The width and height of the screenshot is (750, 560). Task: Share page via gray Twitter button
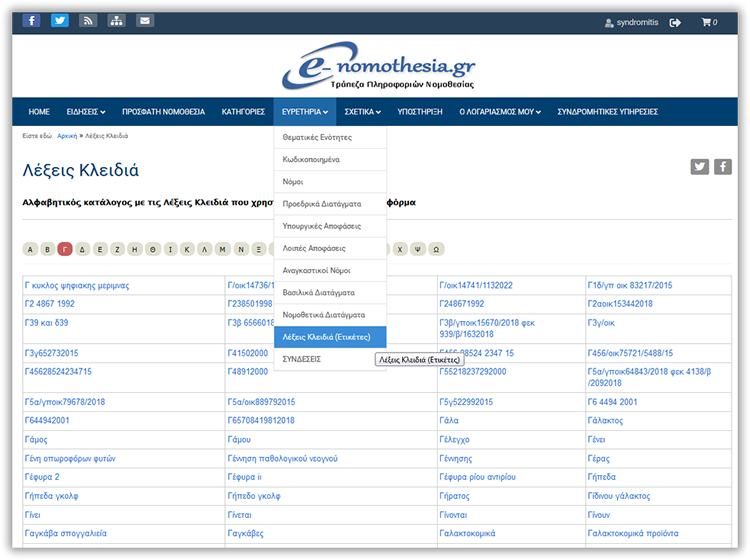700,167
